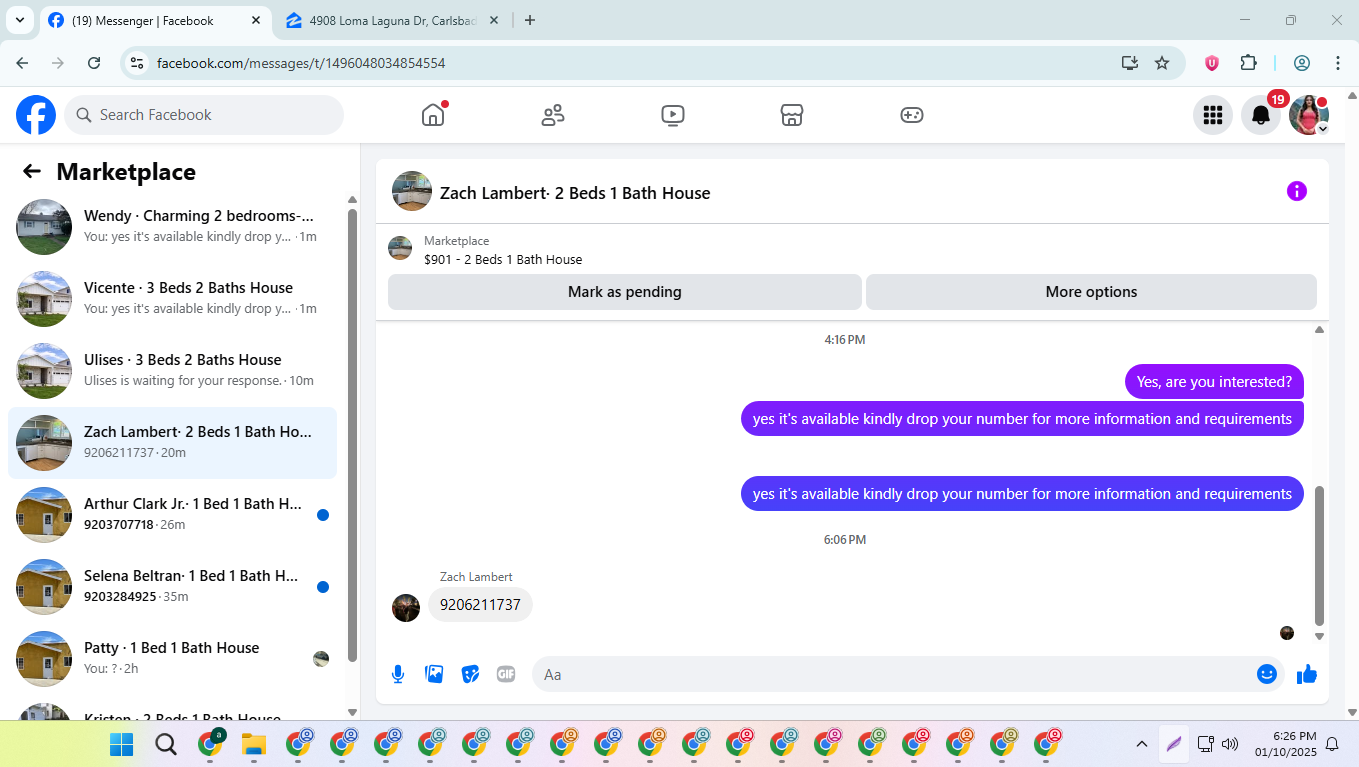
Task: Open Patty's 1 Bed 1 Bath House chat
Action: point(172,659)
